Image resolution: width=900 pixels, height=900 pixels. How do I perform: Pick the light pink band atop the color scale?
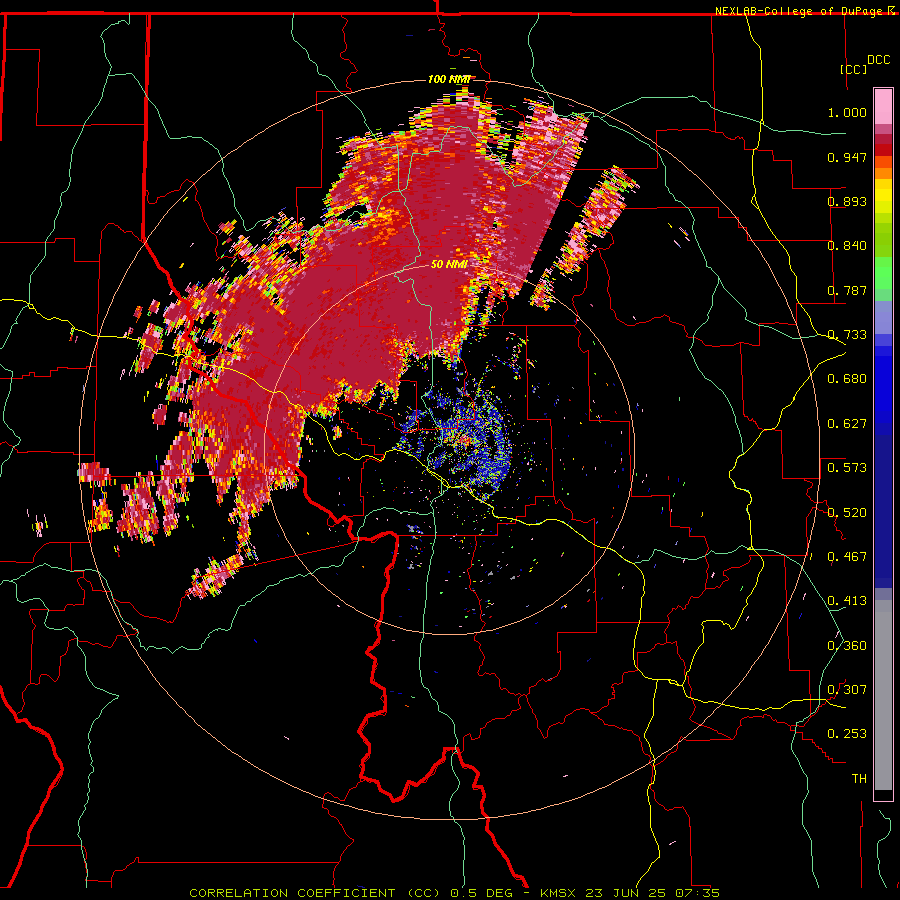tap(883, 107)
